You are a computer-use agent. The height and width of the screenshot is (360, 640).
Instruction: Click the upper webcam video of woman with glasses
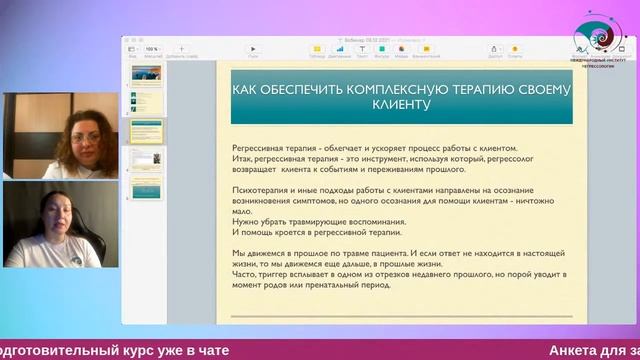(61, 136)
